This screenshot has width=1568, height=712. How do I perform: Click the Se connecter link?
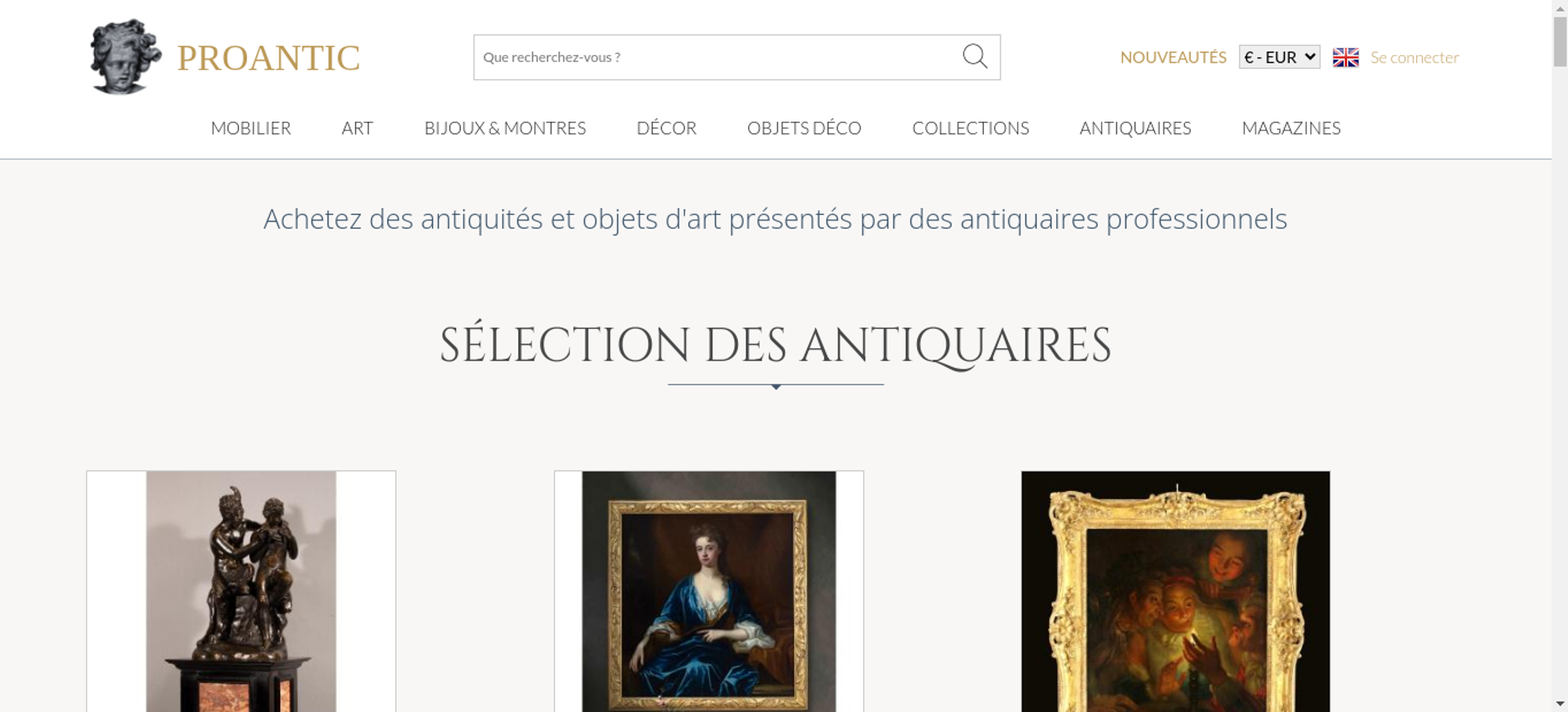[1414, 57]
